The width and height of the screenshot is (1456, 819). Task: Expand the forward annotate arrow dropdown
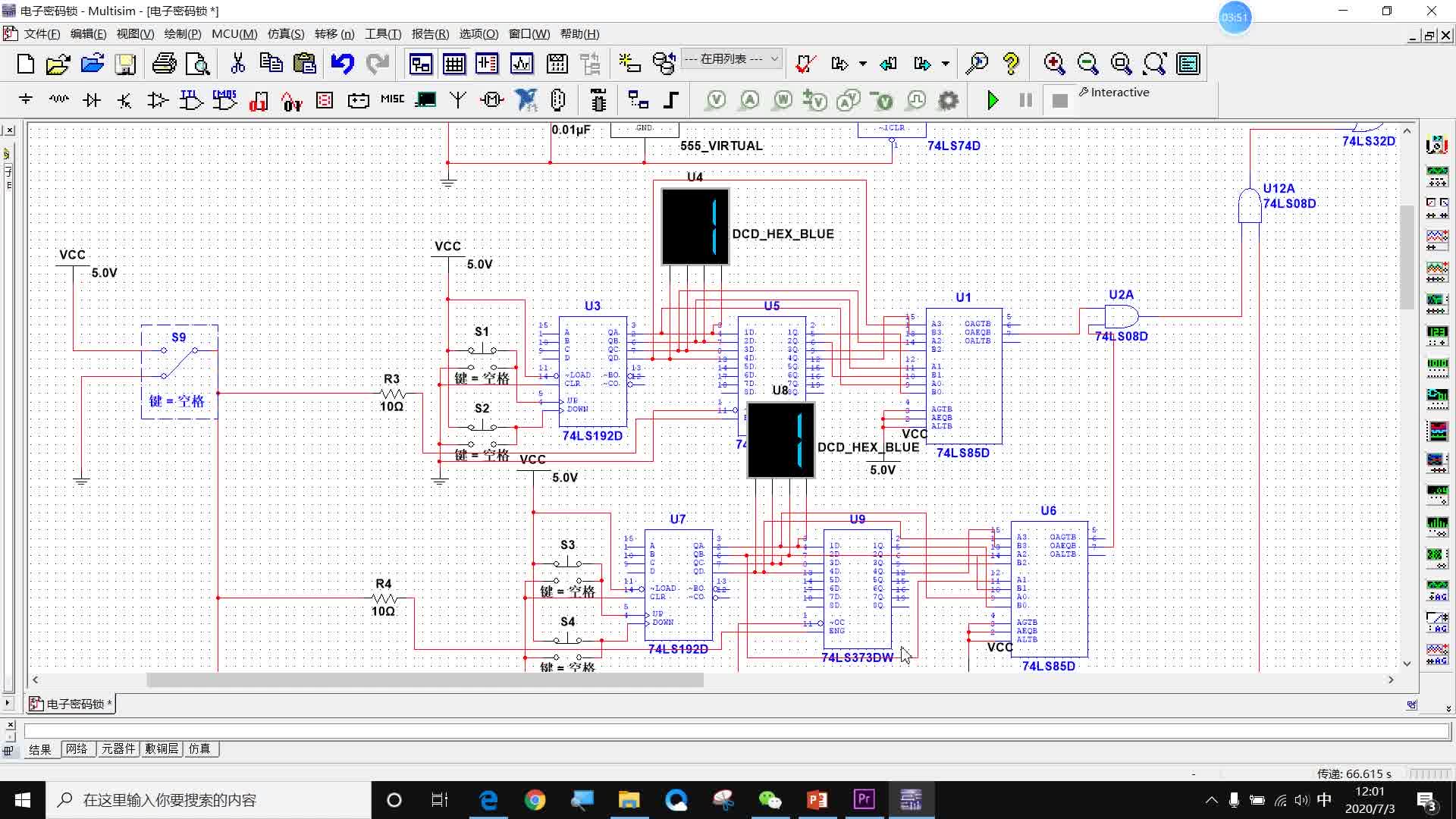pos(946,64)
